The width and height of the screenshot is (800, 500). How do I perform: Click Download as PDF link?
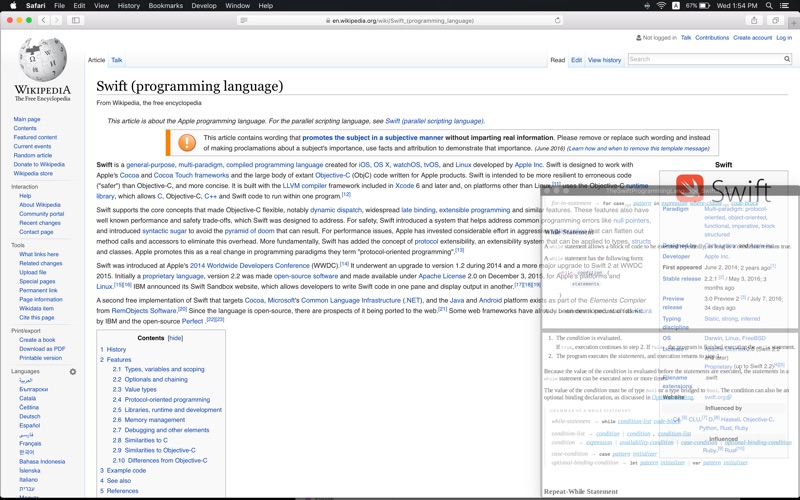[x=42, y=349]
